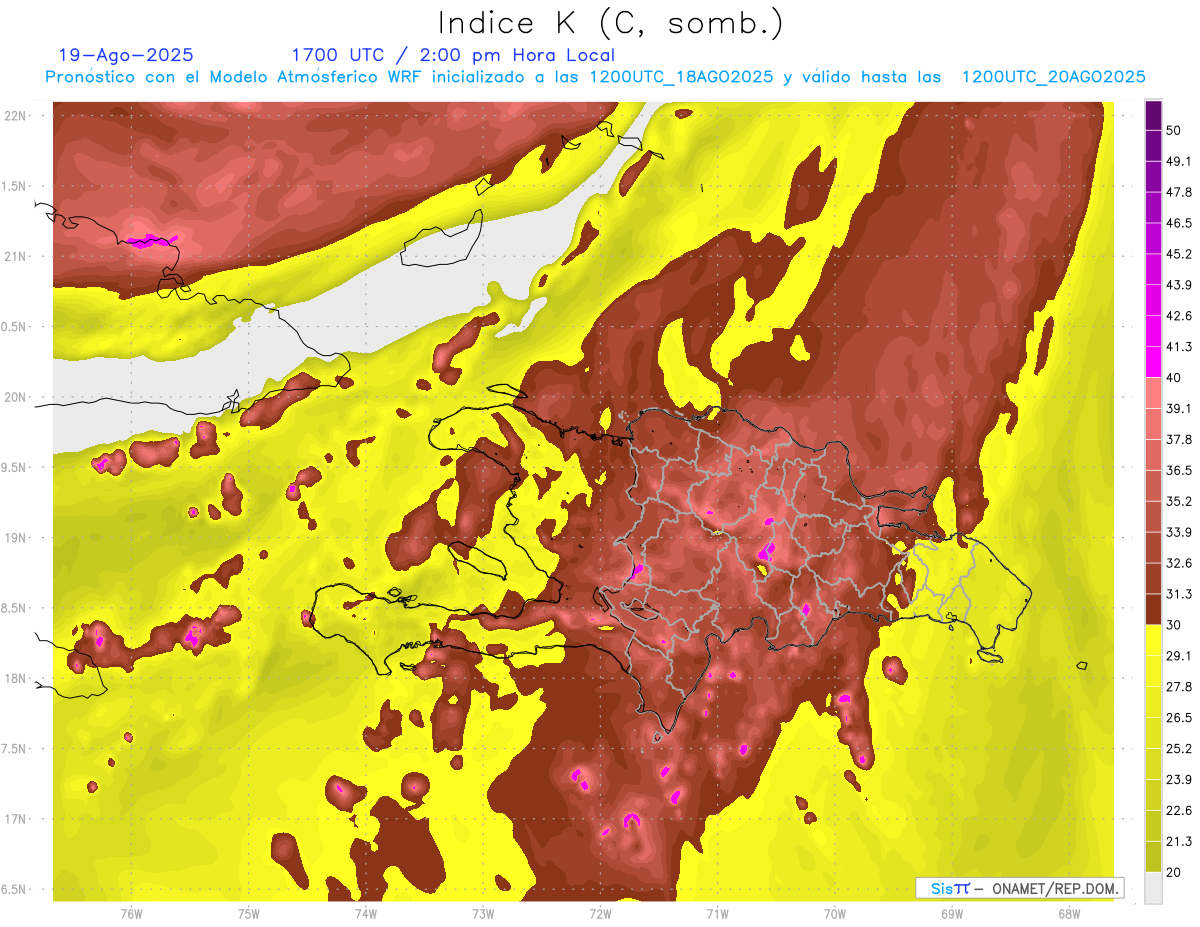Viewport: 1200px width, 927px height.
Task: Click the '1200UTC_20AGO2025' valid-until time
Action: pos(1053,77)
